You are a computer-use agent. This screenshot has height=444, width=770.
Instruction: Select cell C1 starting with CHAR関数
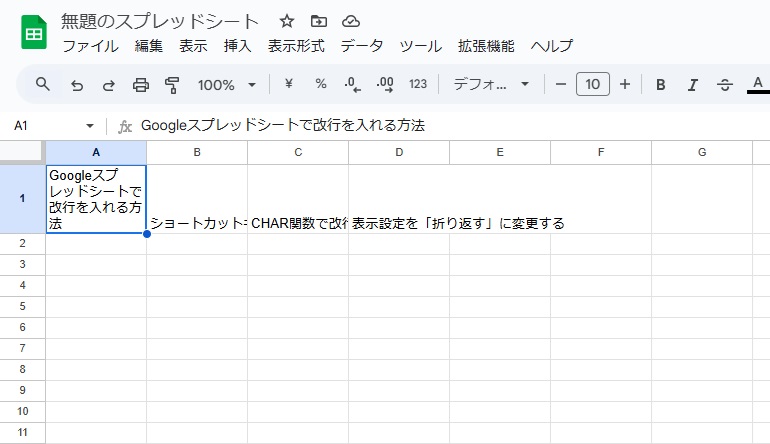point(298,199)
